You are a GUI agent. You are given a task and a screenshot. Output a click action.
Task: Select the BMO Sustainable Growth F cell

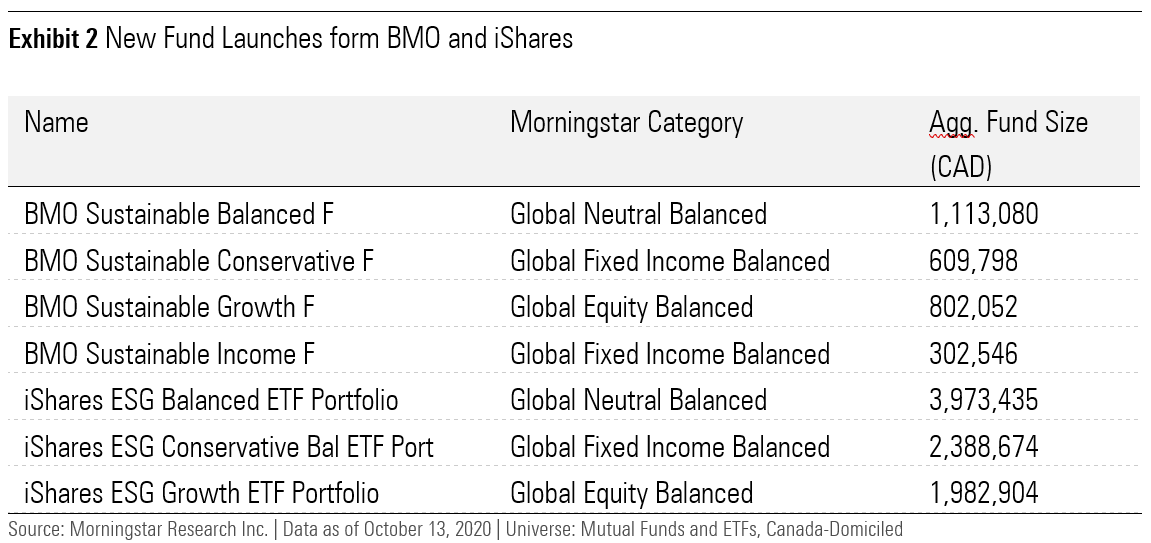tap(169, 307)
